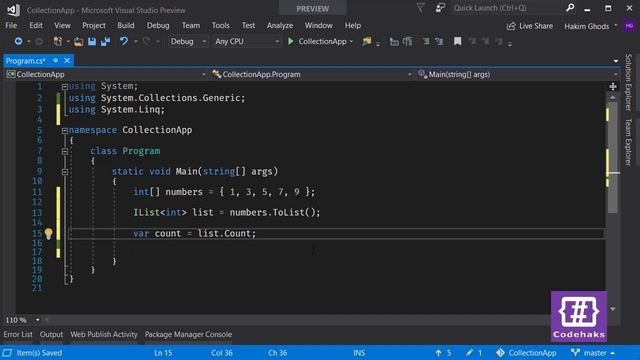Image resolution: width=640 pixels, height=360 pixels.
Task: Save the current file with disk icon
Action: (x=92, y=41)
